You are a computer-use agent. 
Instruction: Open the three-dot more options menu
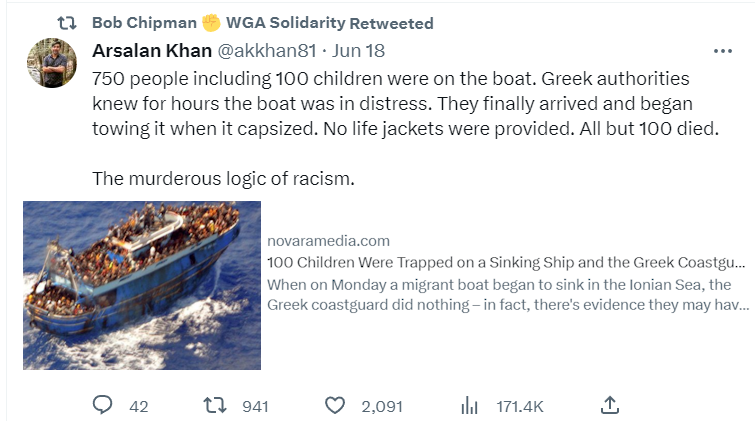point(722,50)
